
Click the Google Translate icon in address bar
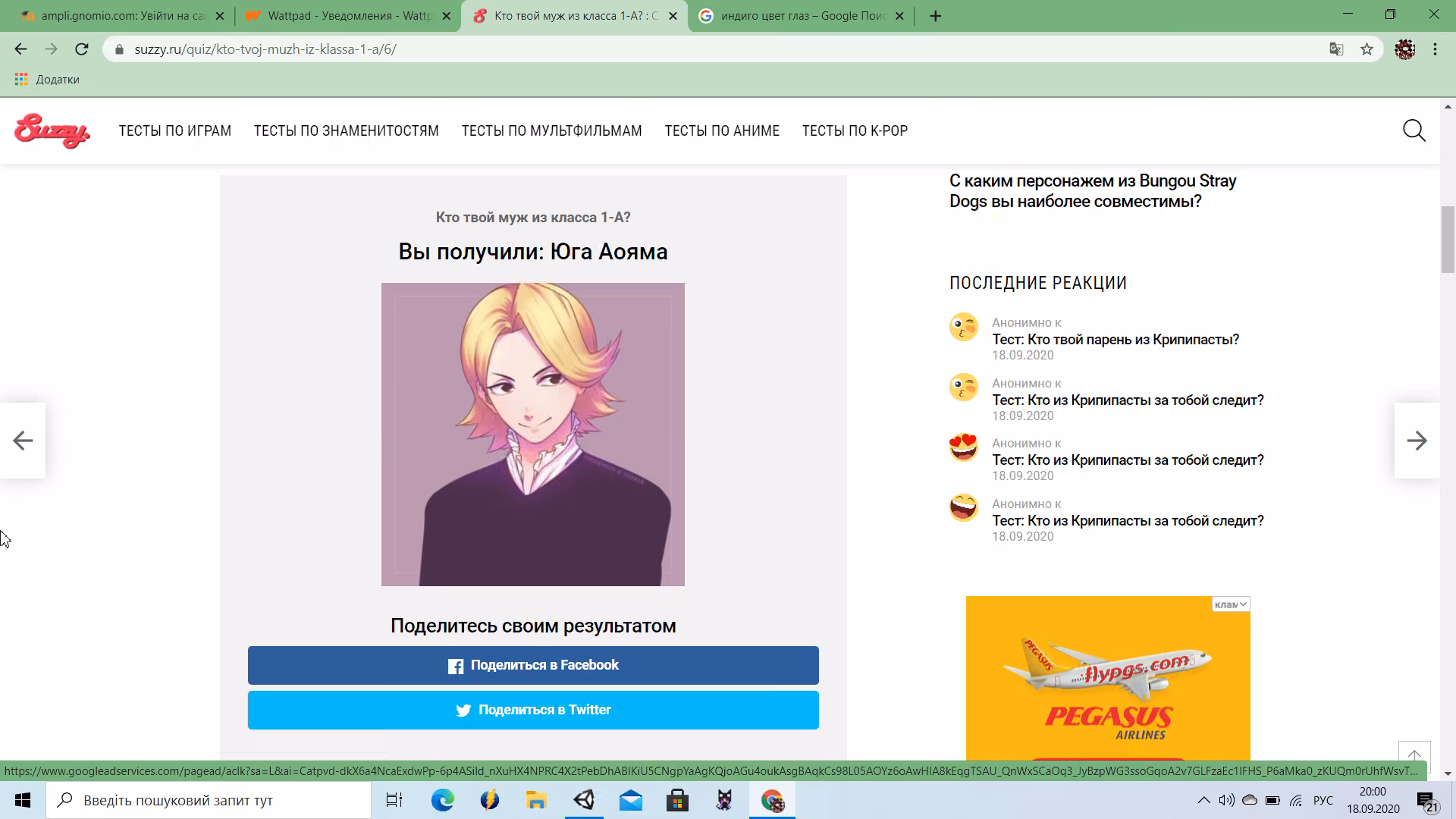tap(1336, 49)
